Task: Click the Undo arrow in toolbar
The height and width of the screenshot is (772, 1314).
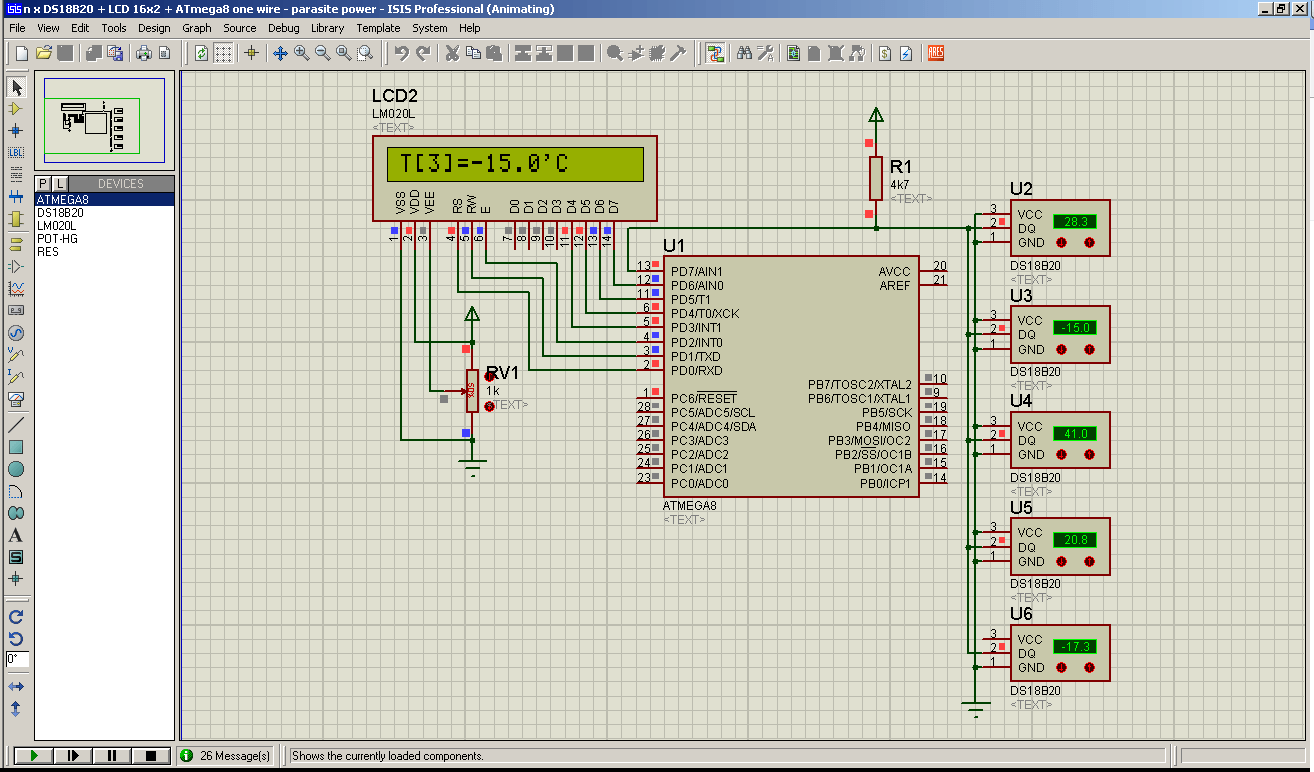Action: coord(401,53)
